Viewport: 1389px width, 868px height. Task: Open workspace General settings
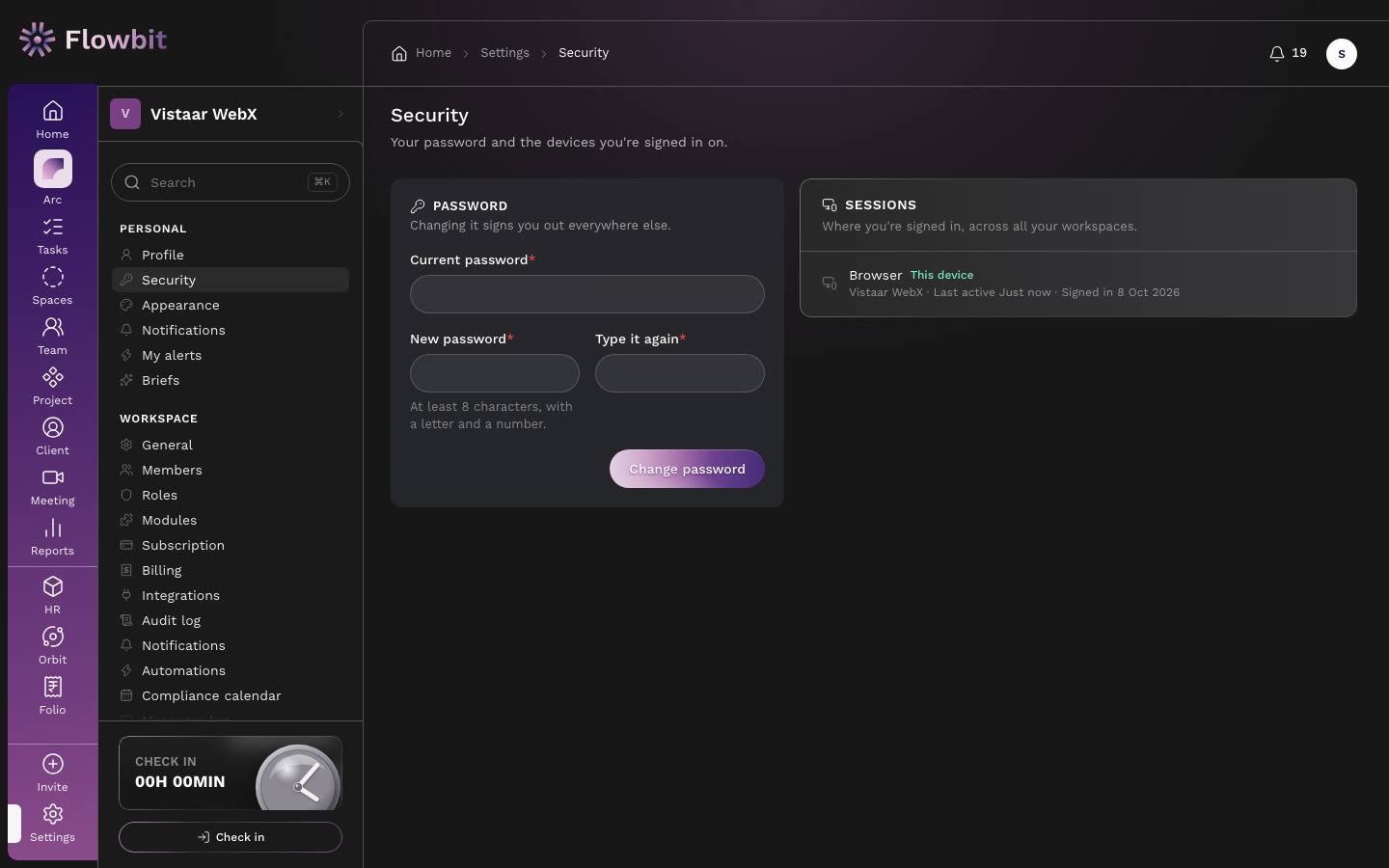tap(230, 445)
